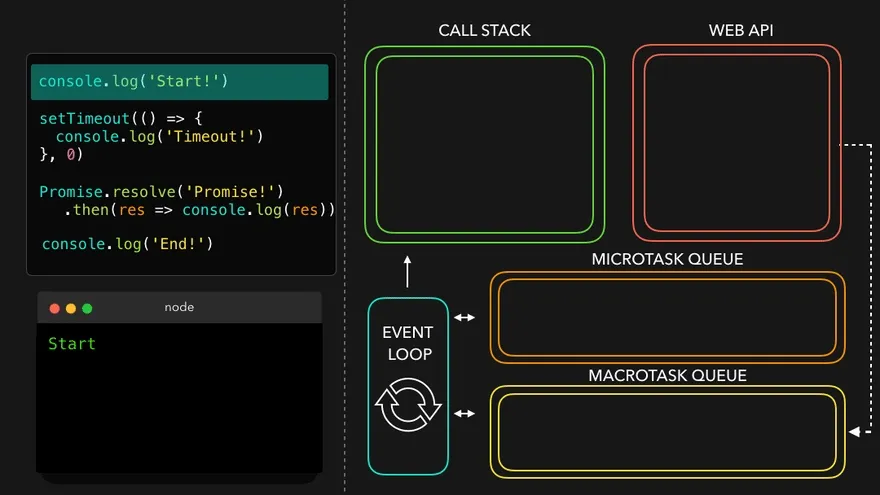The width and height of the screenshot is (880, 495).
Task: Click inside the green Call Stack box
Action: [485, 144]
